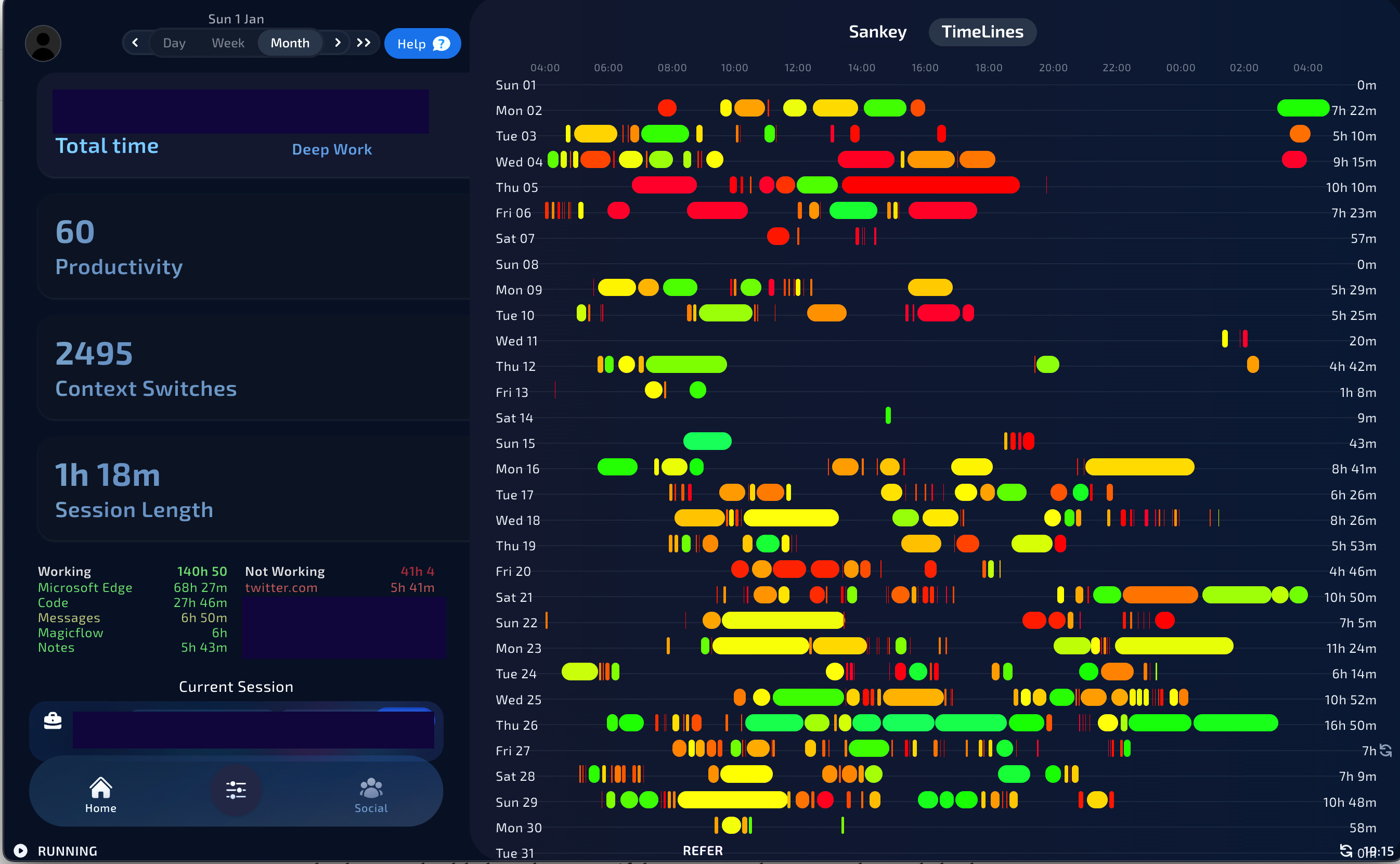
Task: Click the green session on Sun 15
Action: (707, 441)
